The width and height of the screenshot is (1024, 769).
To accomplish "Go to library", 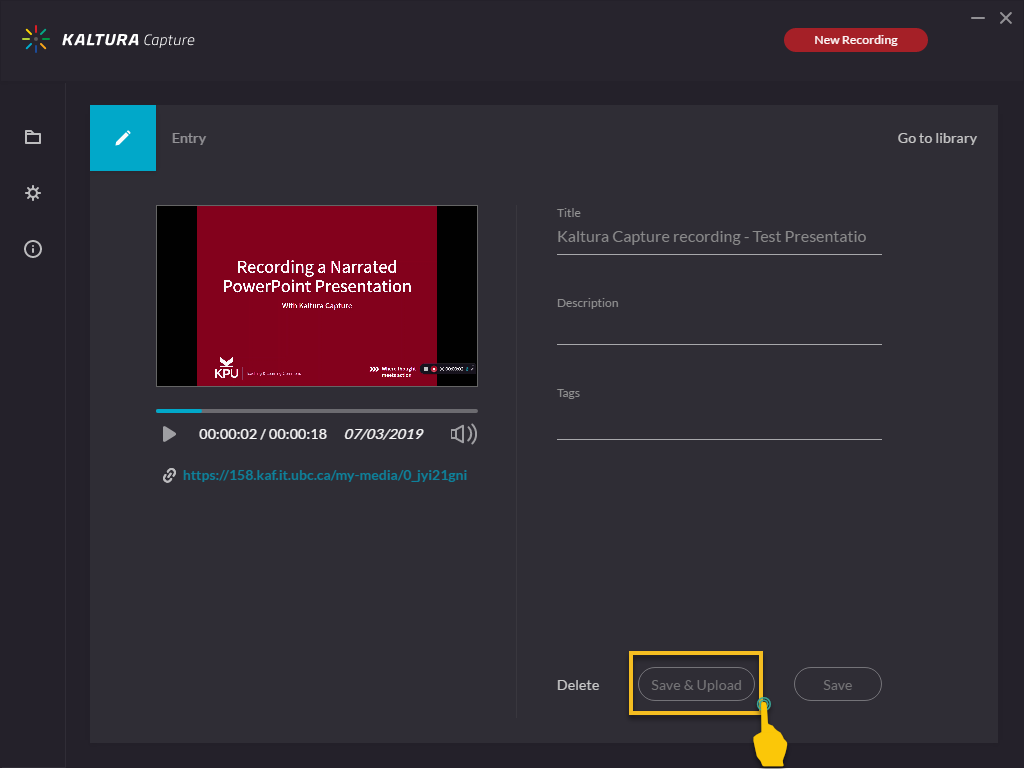I will click(x=937, y=138).
